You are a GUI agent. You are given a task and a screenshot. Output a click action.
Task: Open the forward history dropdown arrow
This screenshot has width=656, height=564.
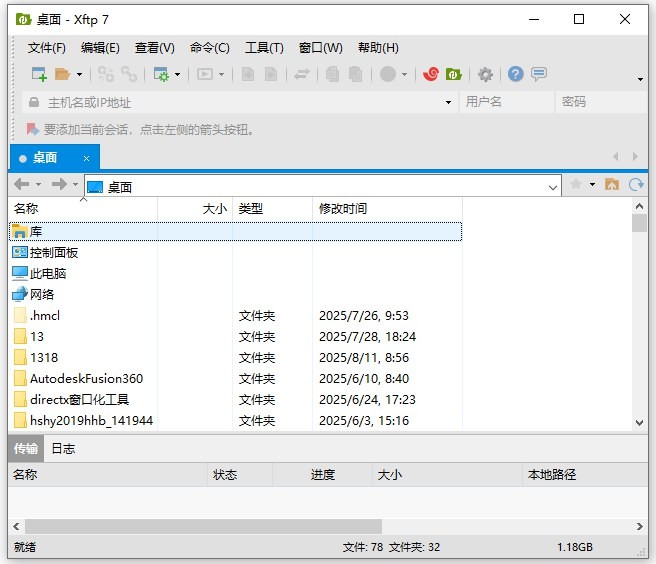click(x=75, y=185)
